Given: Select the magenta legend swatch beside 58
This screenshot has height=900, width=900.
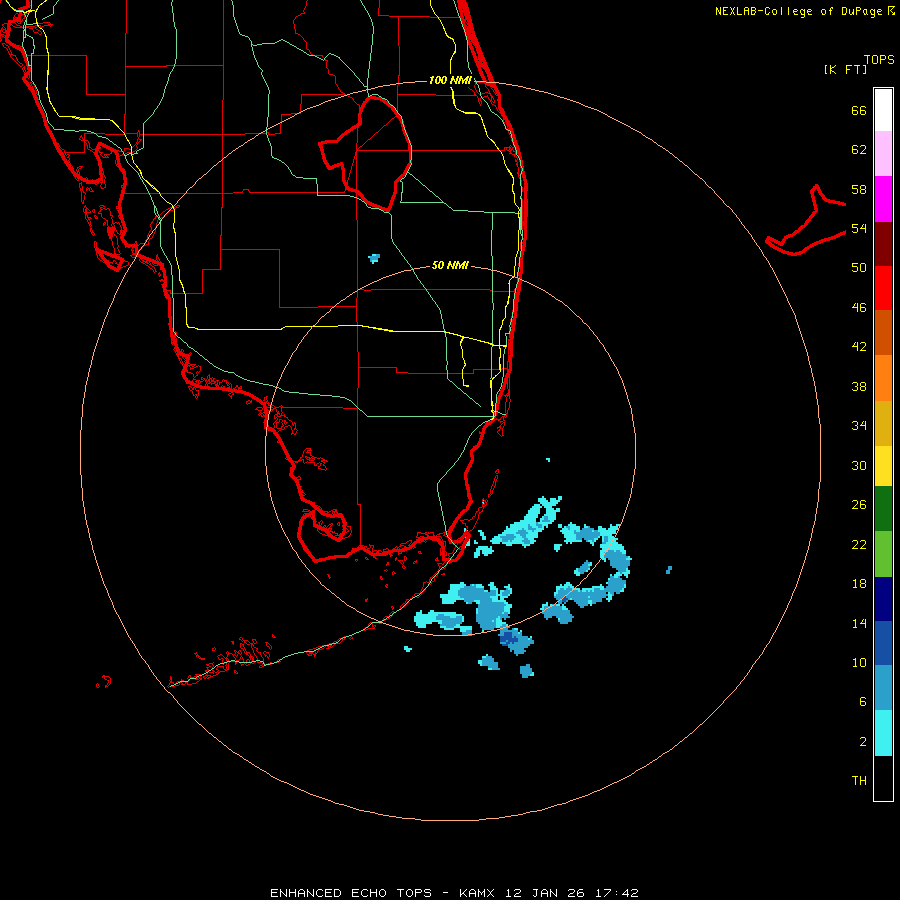Looking at the screenshot, I should click(x=883, y=199).
